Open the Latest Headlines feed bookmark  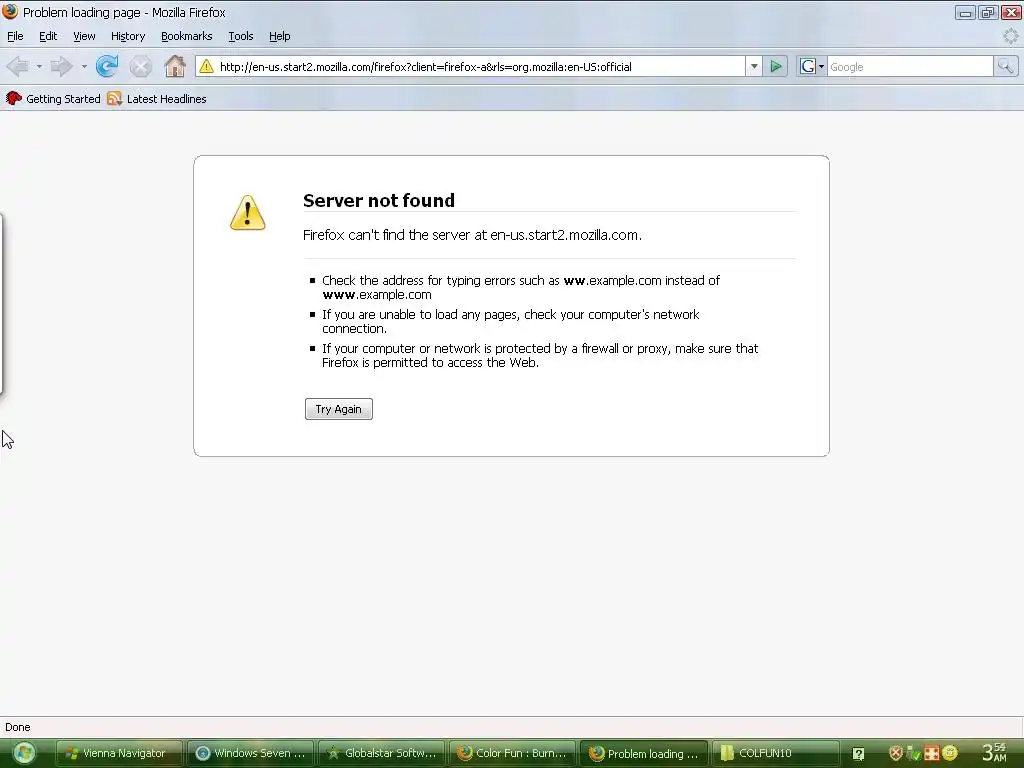[x=157, y=99]
